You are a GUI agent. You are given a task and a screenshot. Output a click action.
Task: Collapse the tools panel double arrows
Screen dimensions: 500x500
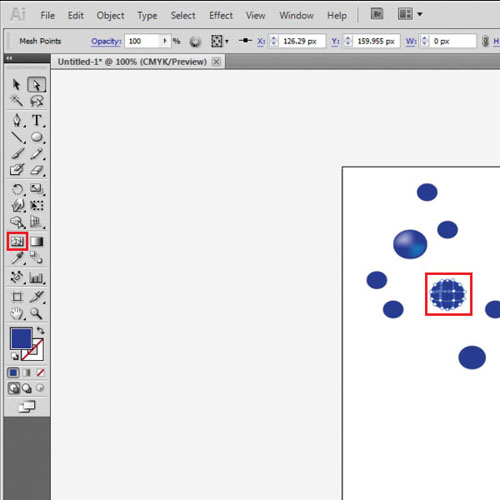(x=9, y=58)
